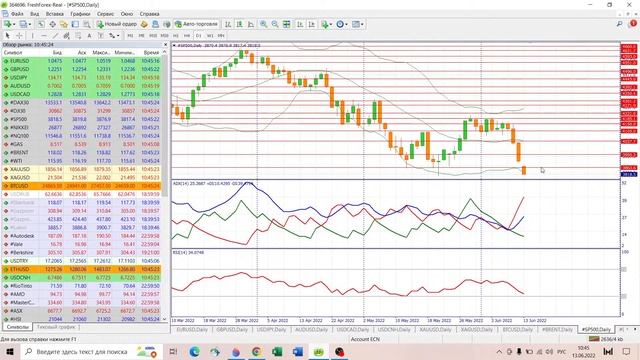The width and height of the screenshot is (640, 360).
Task: Close the Market Watch panel
Action: click(x=165, y=44)
